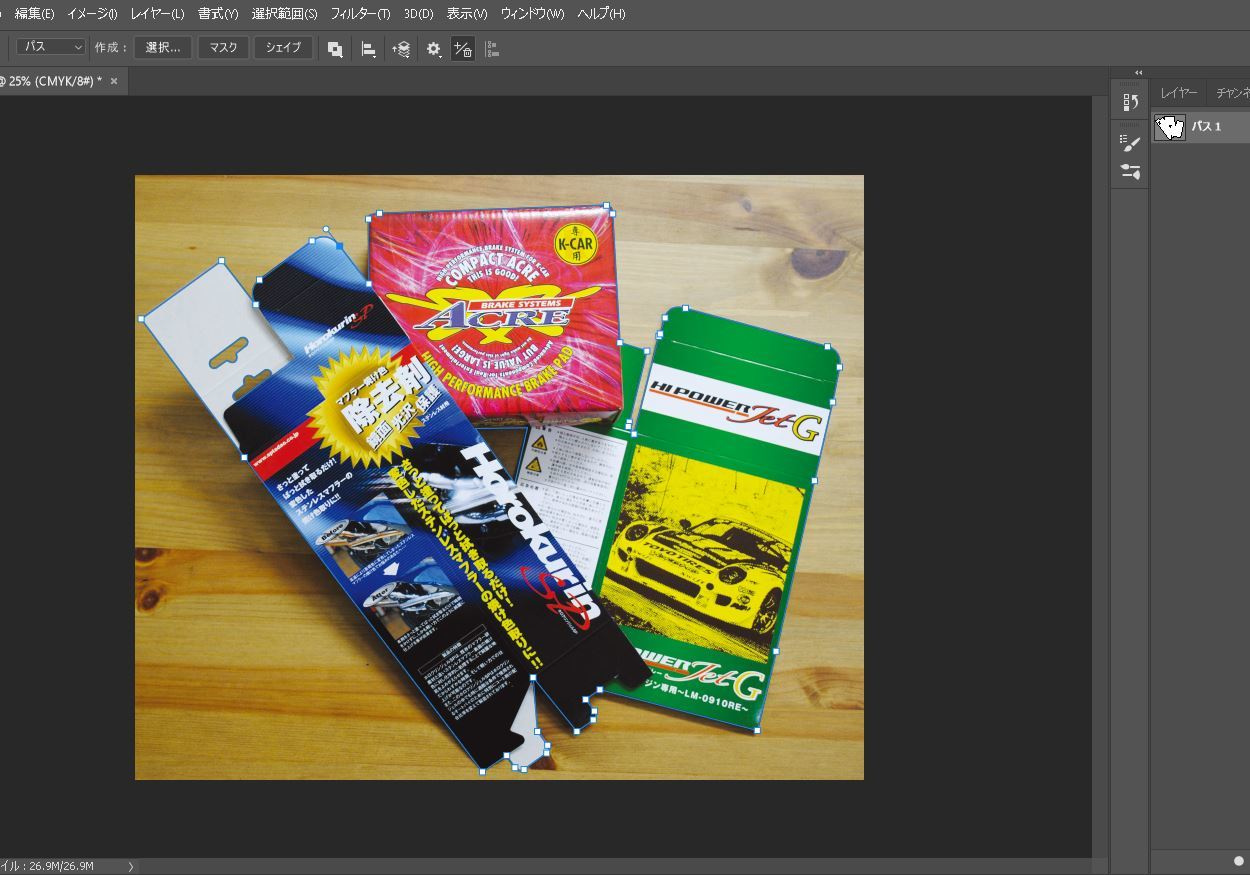Expand the status bar info arrow
The image size is (1250, 875).
[x=131, y=866]
